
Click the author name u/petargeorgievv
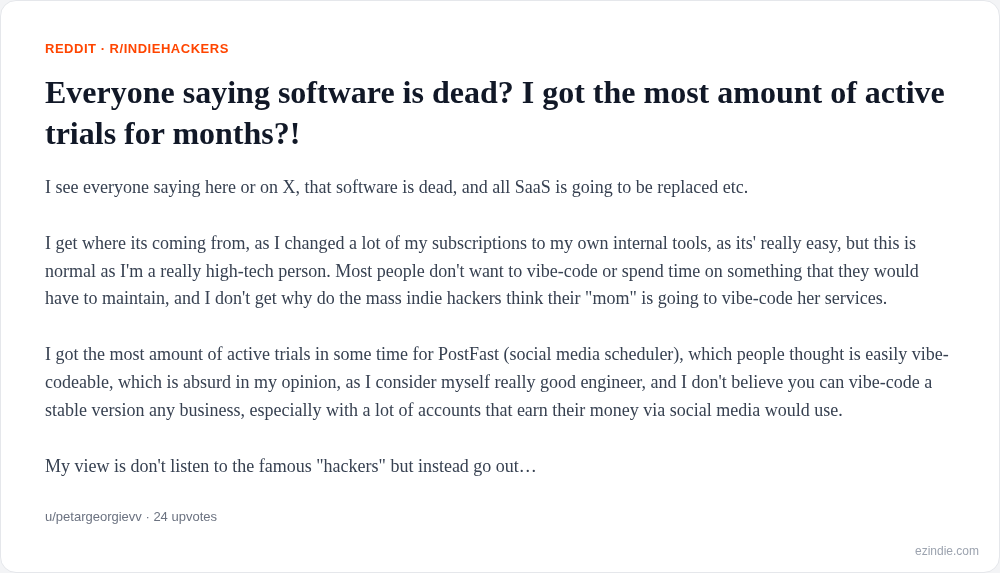(93, 517)
